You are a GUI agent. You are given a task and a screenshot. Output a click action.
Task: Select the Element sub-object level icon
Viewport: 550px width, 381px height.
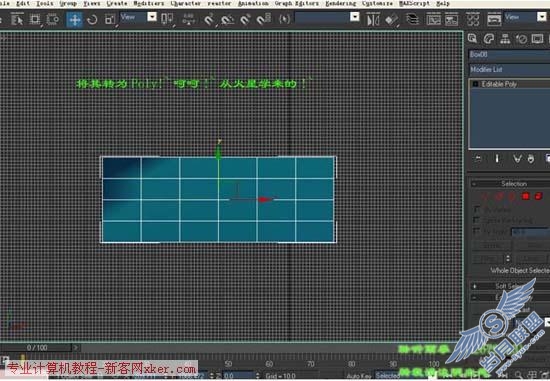coord(538,196)
